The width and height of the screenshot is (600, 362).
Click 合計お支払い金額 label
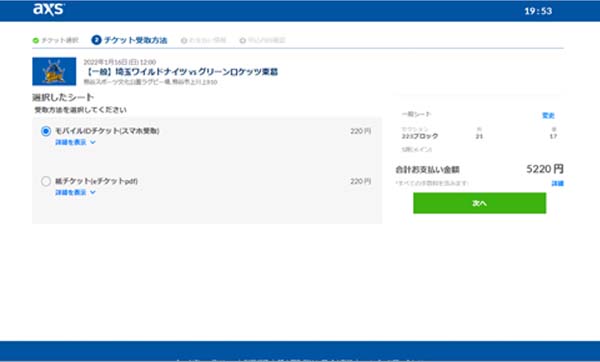[427, 170]
